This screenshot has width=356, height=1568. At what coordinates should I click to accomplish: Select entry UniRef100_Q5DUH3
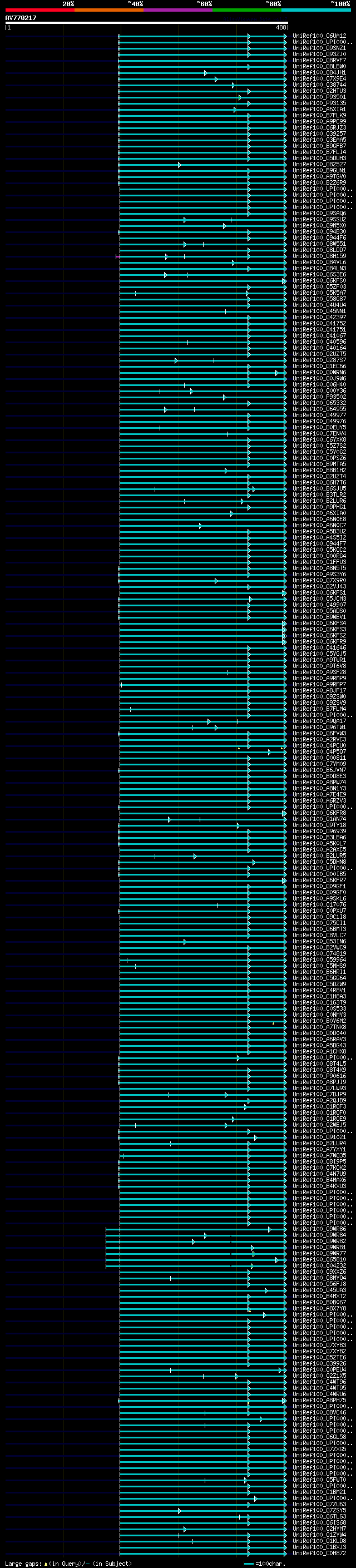tap(319, 159)
